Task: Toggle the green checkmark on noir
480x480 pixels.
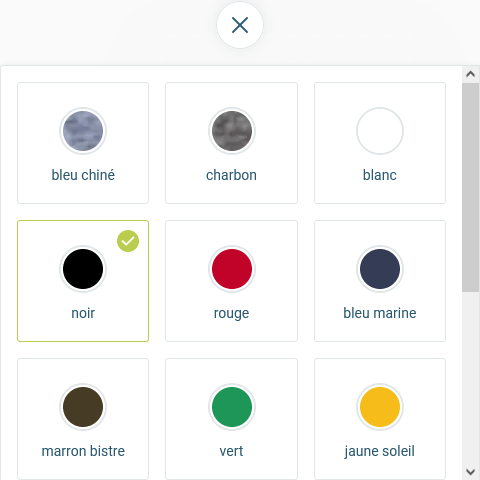Action: click(128, 241)
